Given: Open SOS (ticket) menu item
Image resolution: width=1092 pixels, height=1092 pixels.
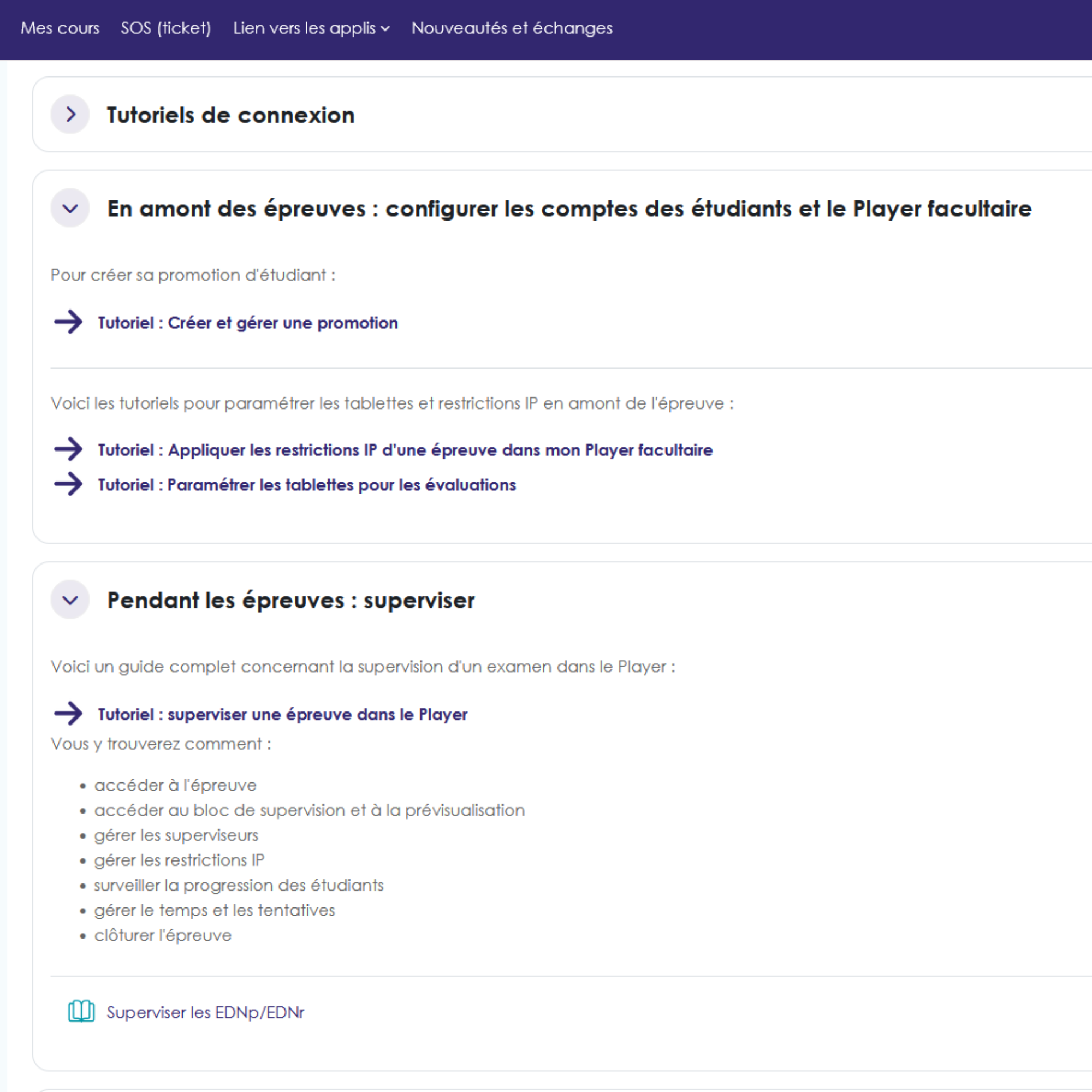Looking at the screenshot, I should 165,28.
